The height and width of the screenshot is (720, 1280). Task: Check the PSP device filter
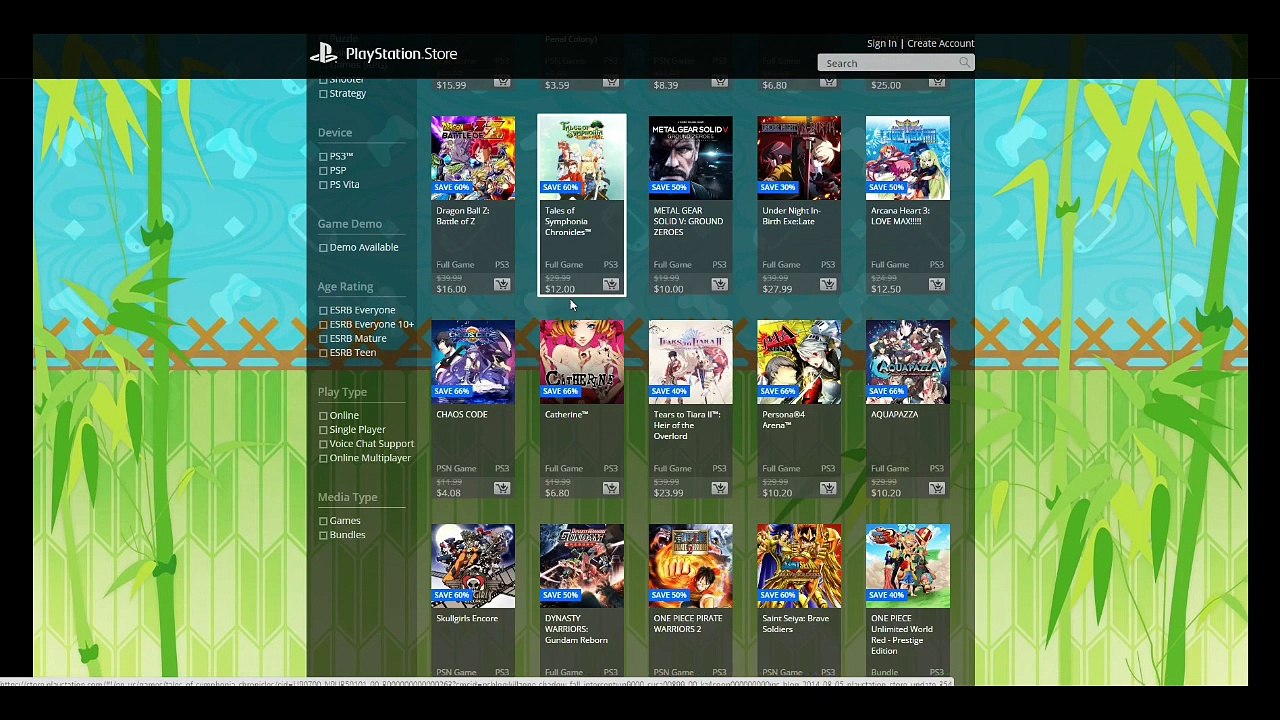pos(323,171)
